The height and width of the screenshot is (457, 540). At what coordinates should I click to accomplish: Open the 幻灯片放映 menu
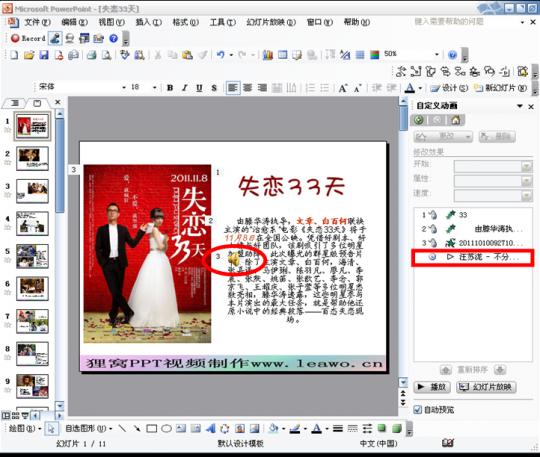271,22
